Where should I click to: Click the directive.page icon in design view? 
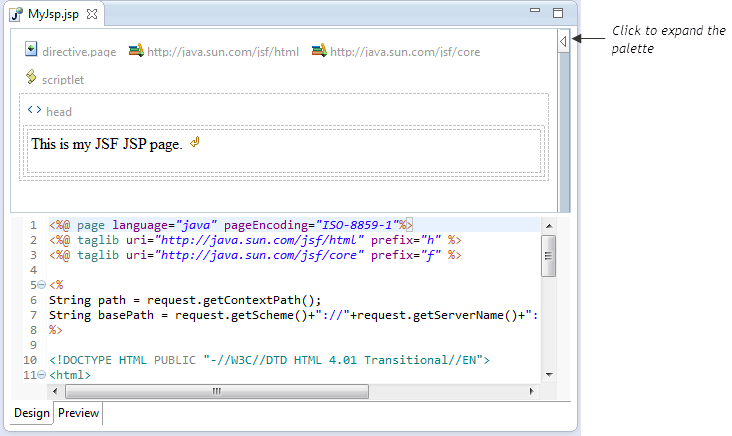pyautogui.click(x=31, y=50)
